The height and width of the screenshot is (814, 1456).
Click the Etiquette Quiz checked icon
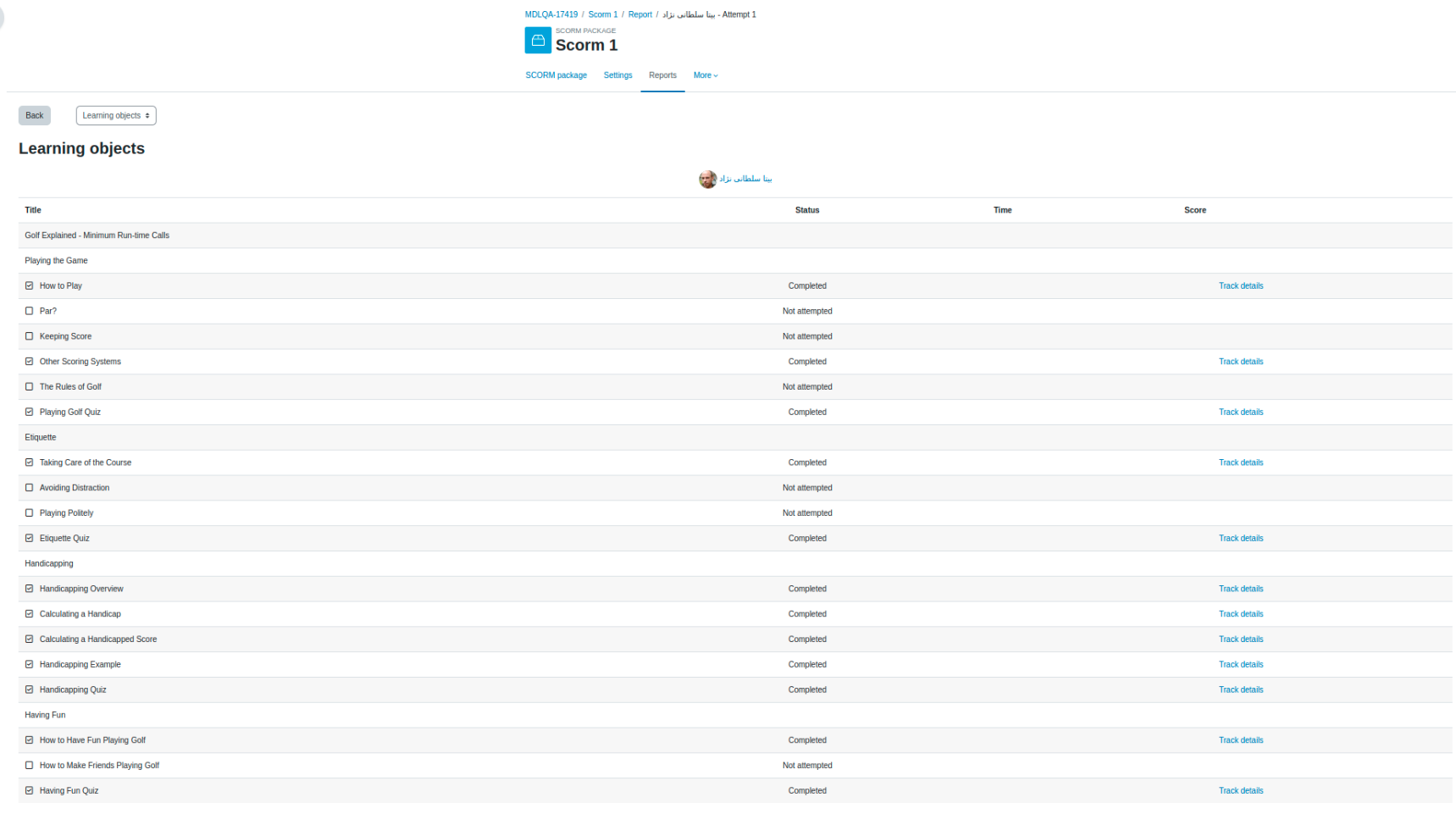[30, 538]
